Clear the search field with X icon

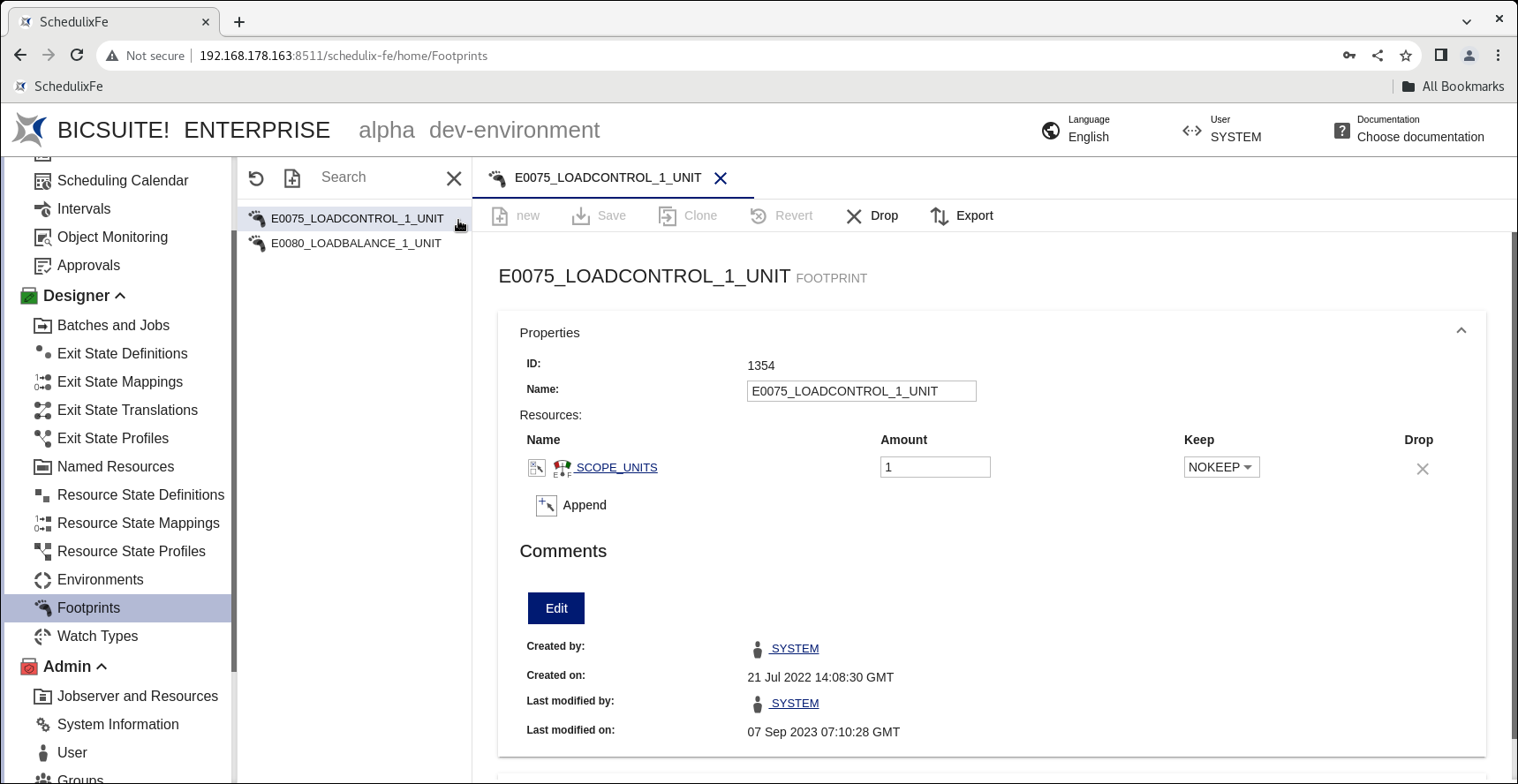[x=454, y=178]
